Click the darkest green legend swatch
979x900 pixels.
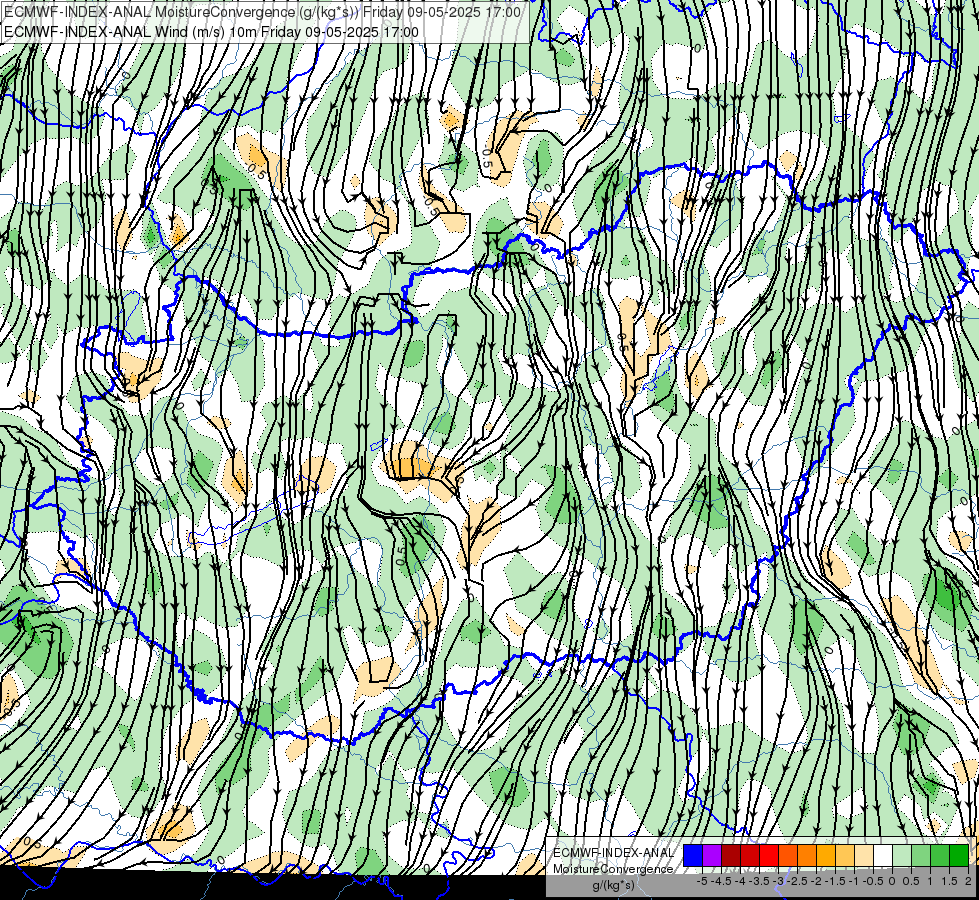tap(959, 856)
